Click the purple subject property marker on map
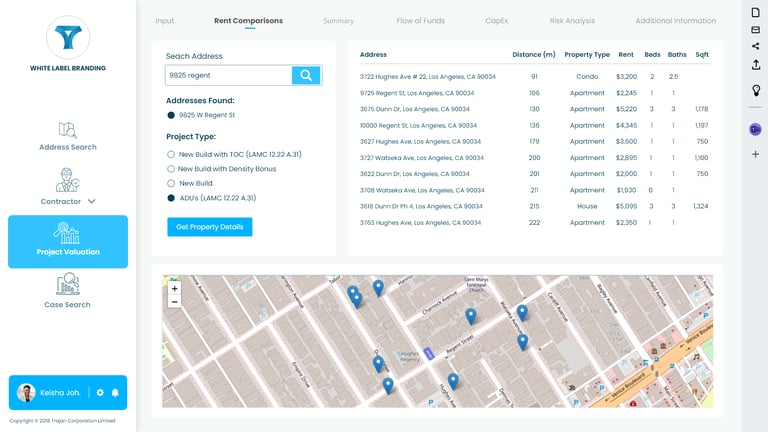The image size is (768, 432). tap(429, 353)
